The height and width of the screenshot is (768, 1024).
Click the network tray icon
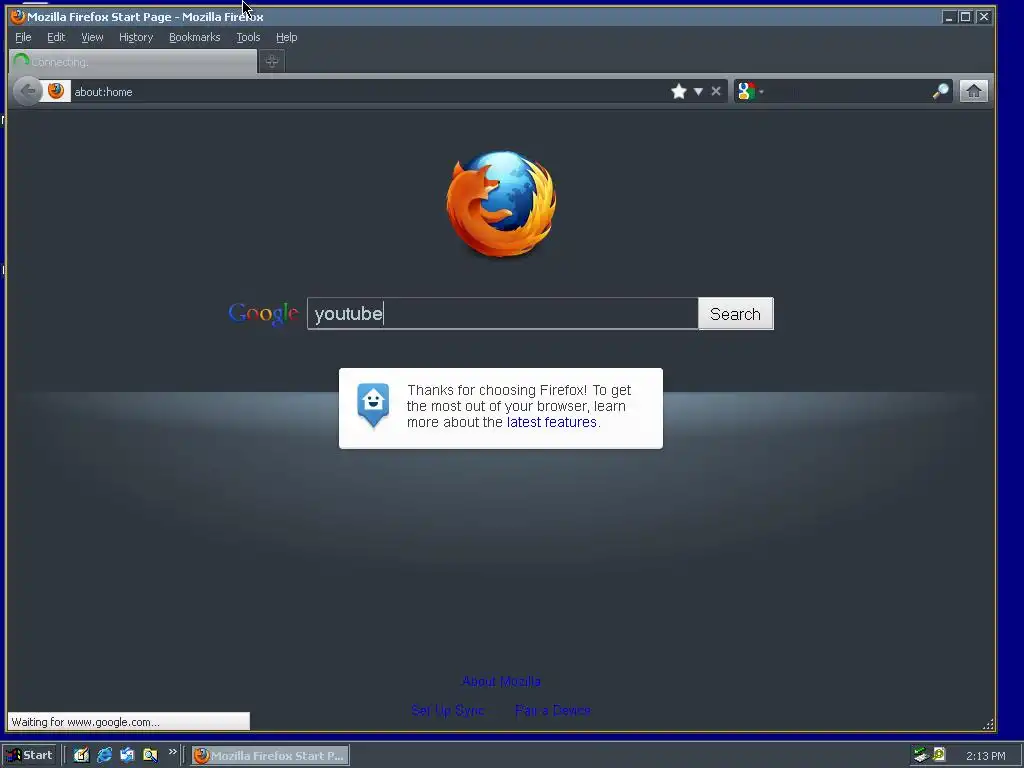coord(921,755)
